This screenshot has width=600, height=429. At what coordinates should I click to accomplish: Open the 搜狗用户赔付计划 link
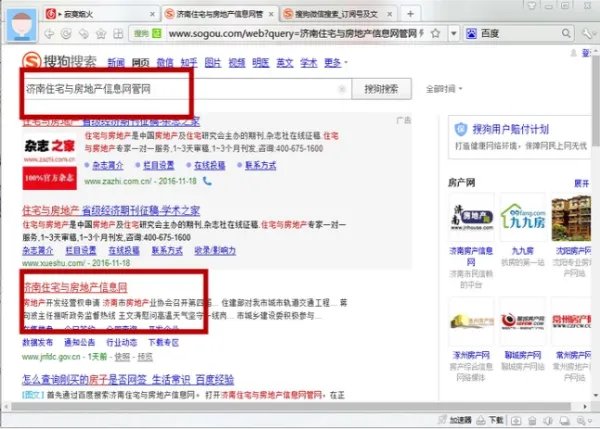tap(511, 129)
